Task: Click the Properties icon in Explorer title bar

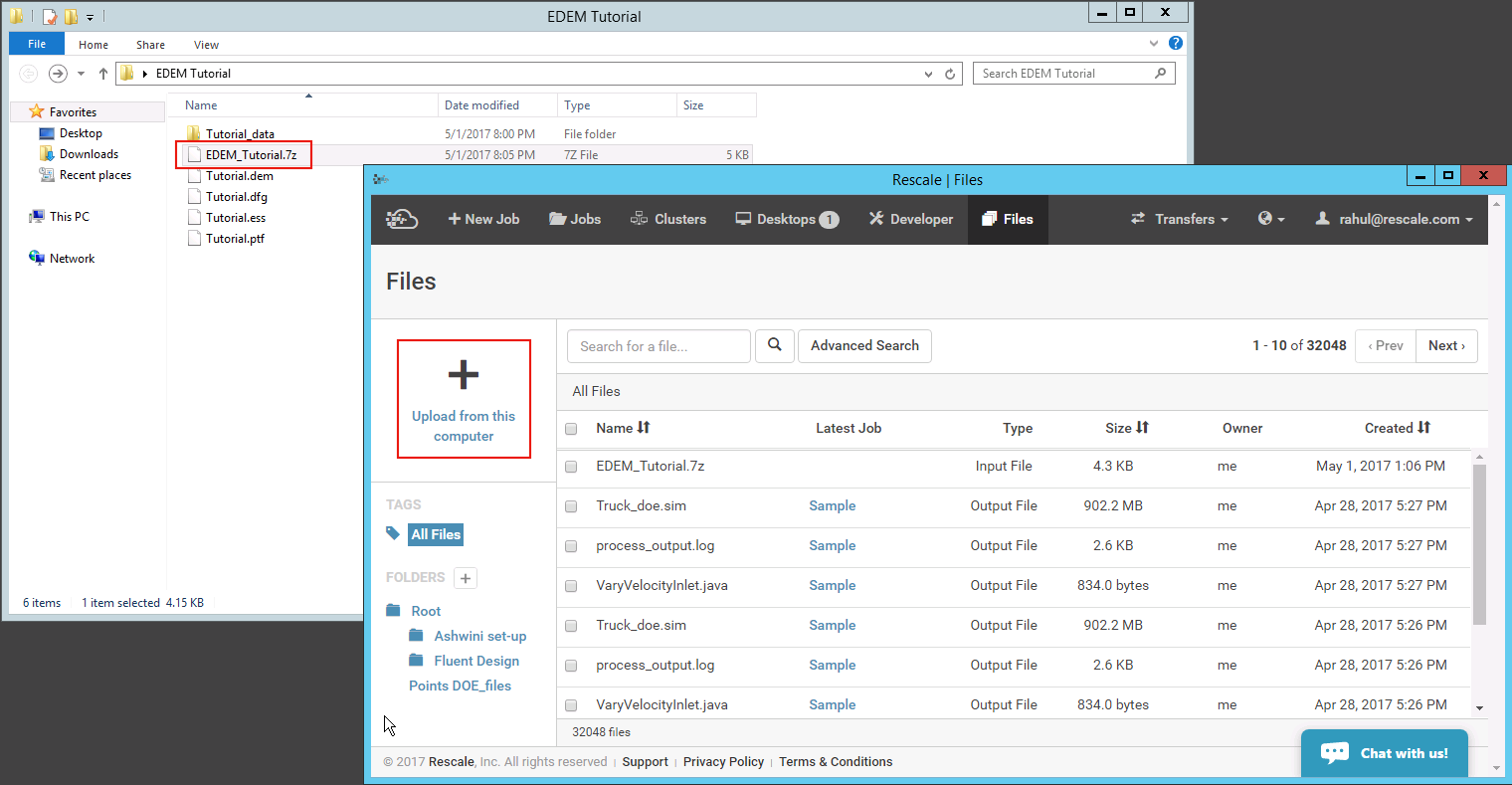Action: (x=50, y=17)
